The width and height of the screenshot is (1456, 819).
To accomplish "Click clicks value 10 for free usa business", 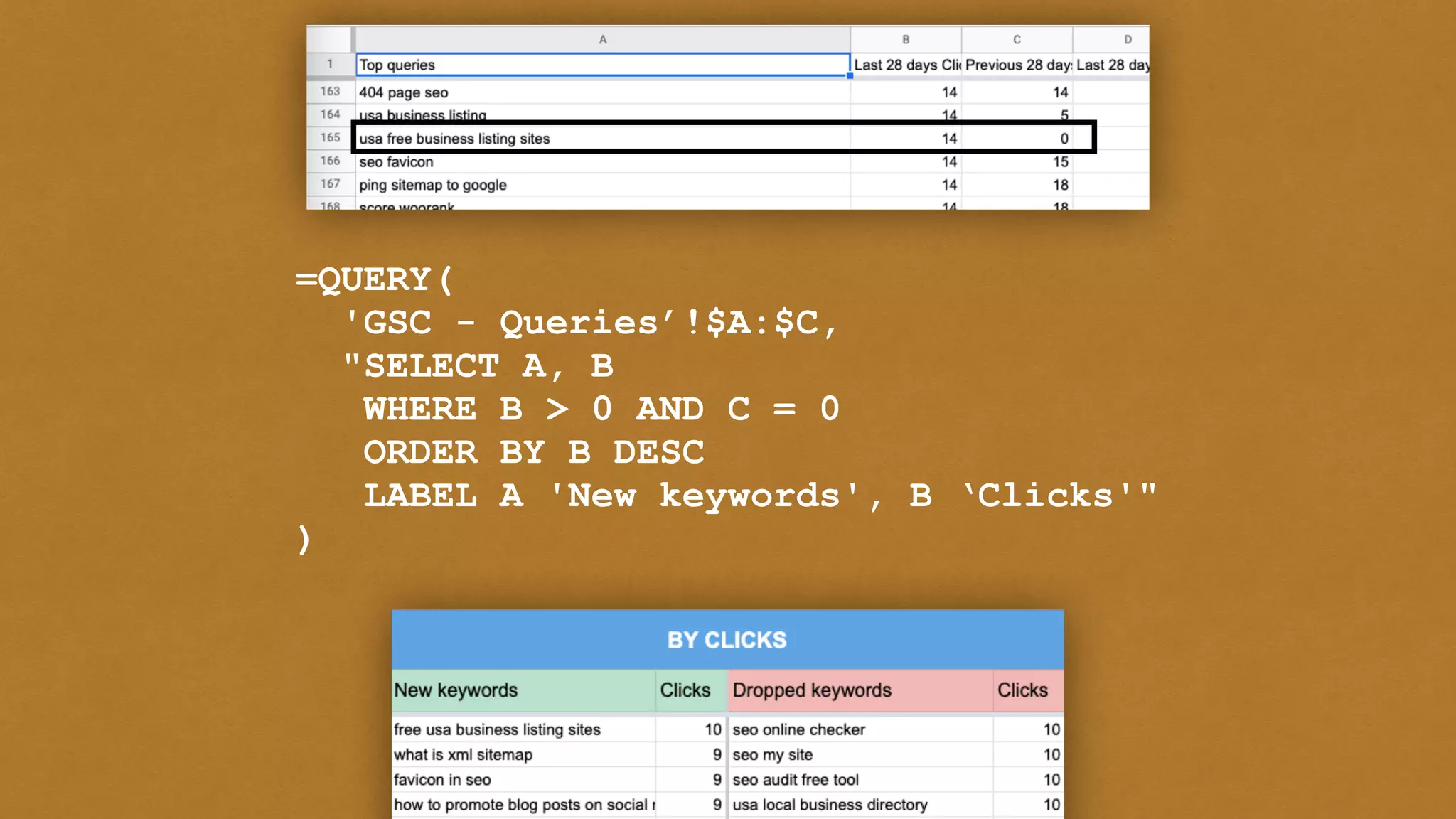I will [690, 729].
